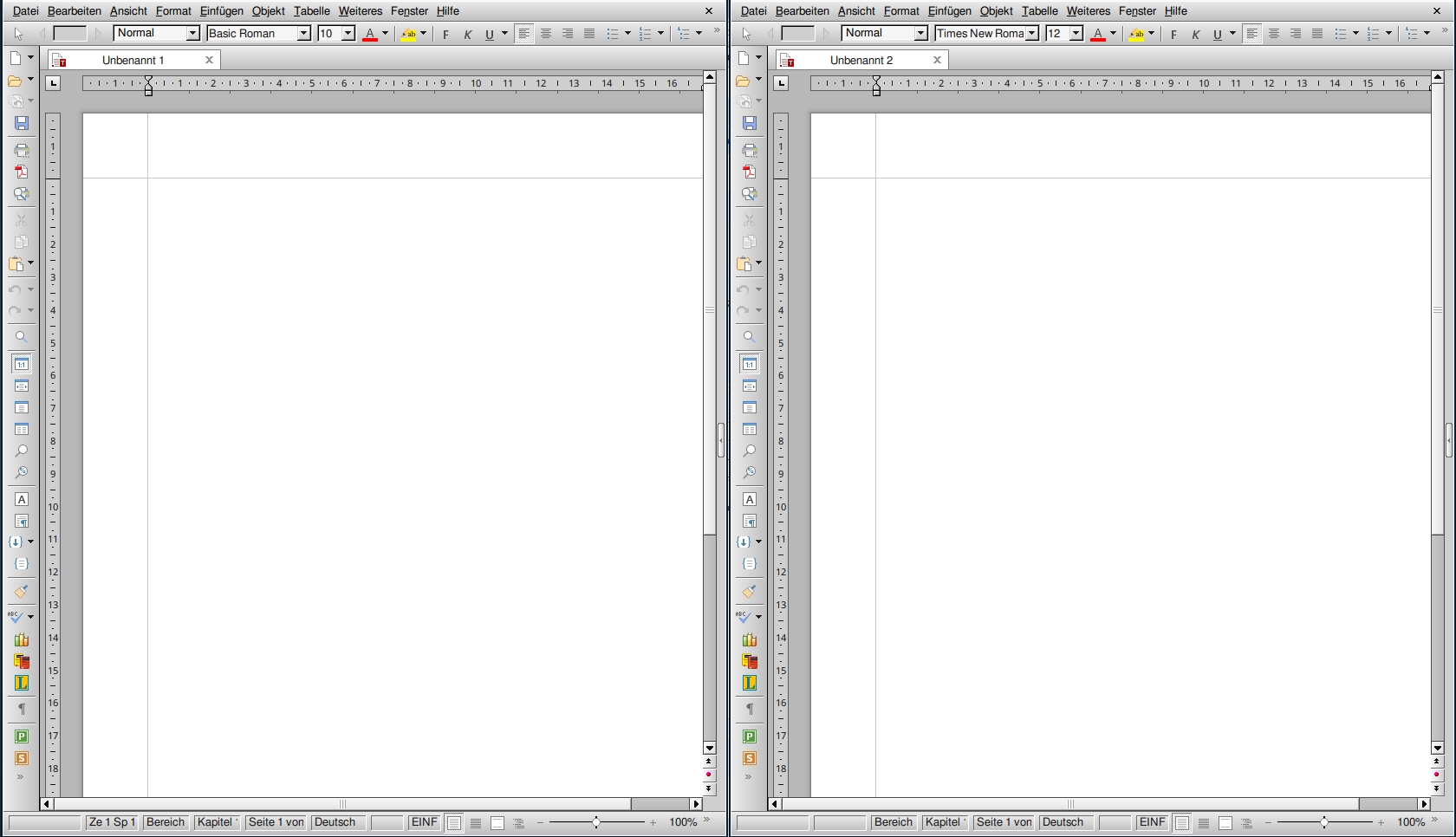Click the Deutsch language field in right window
This screenshot has width=1456, height=837.
(x=1063, y=822)
